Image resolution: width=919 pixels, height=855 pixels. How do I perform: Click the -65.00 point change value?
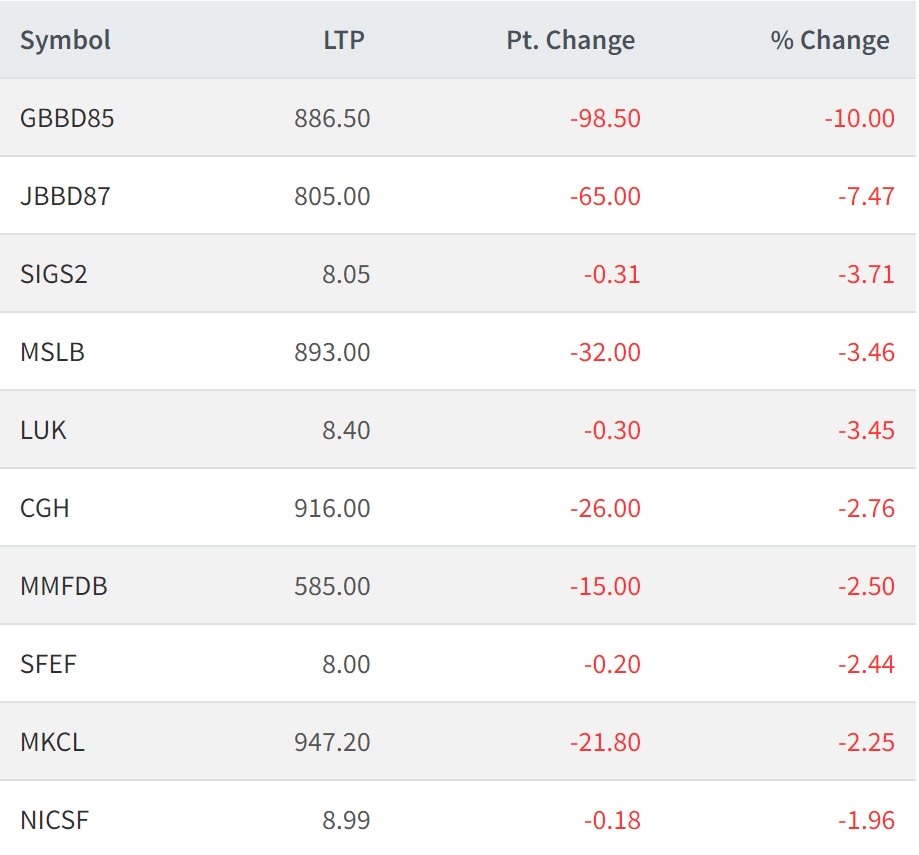point(605,196)
